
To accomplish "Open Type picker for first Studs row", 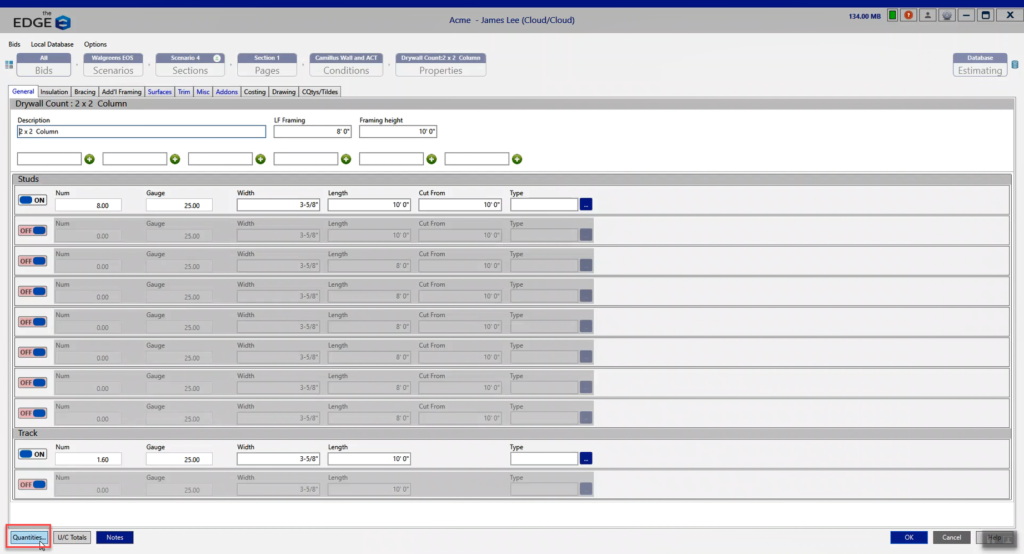I will click(x=586, y=204).
